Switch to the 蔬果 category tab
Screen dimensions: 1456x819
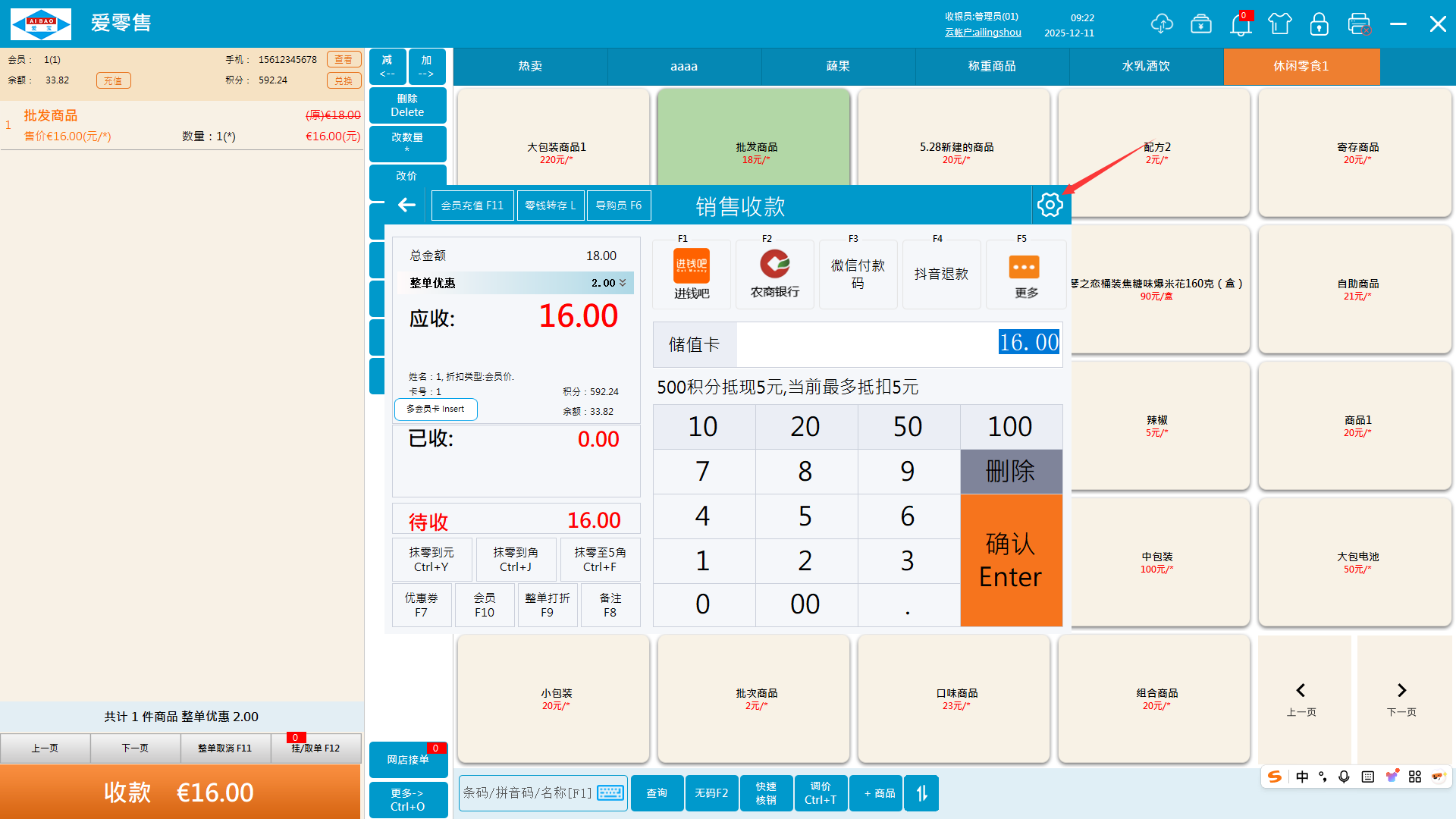[838, 67]
